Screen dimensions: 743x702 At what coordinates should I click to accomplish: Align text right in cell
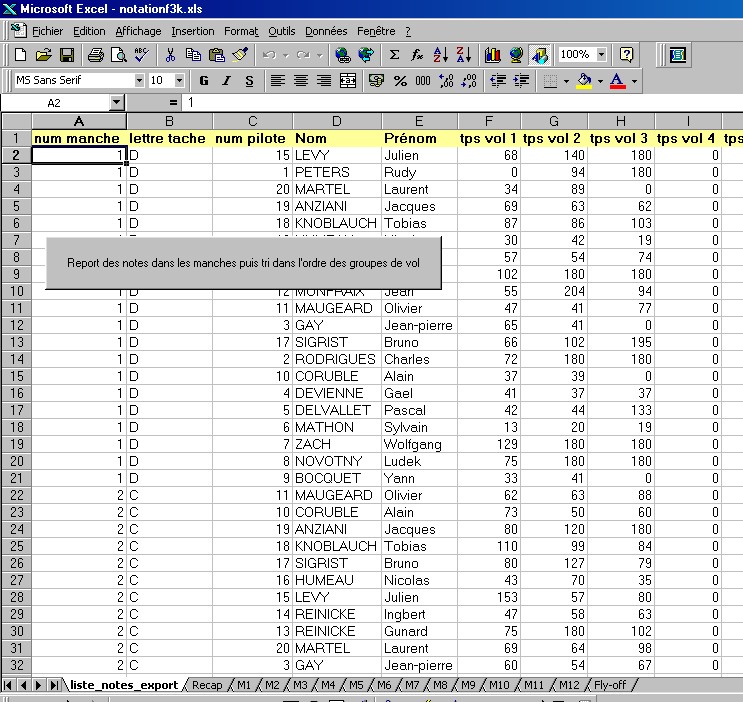click(324, 81)
